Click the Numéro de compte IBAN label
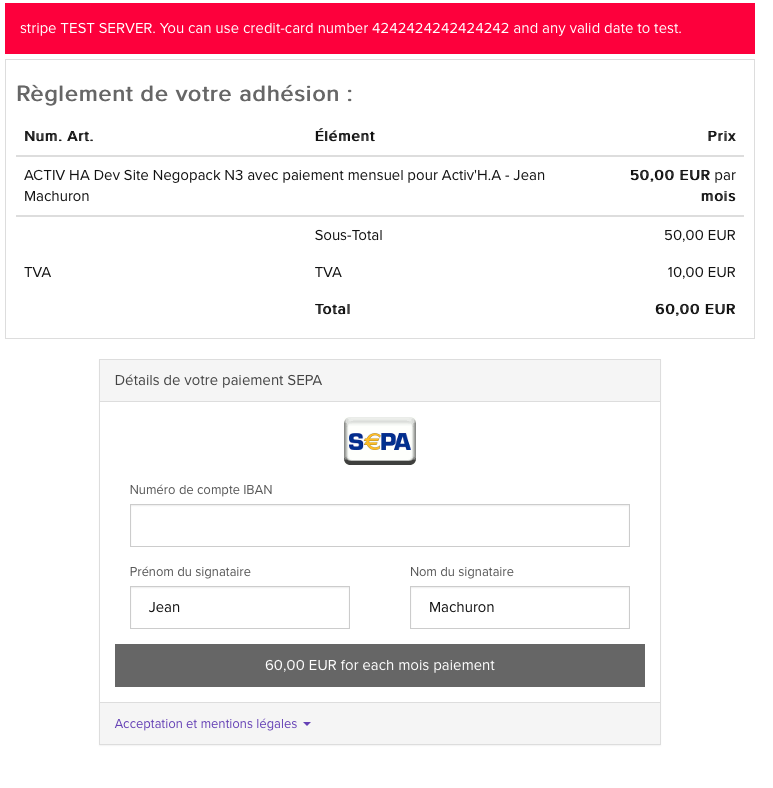773x788 pixels. point(201,489)
